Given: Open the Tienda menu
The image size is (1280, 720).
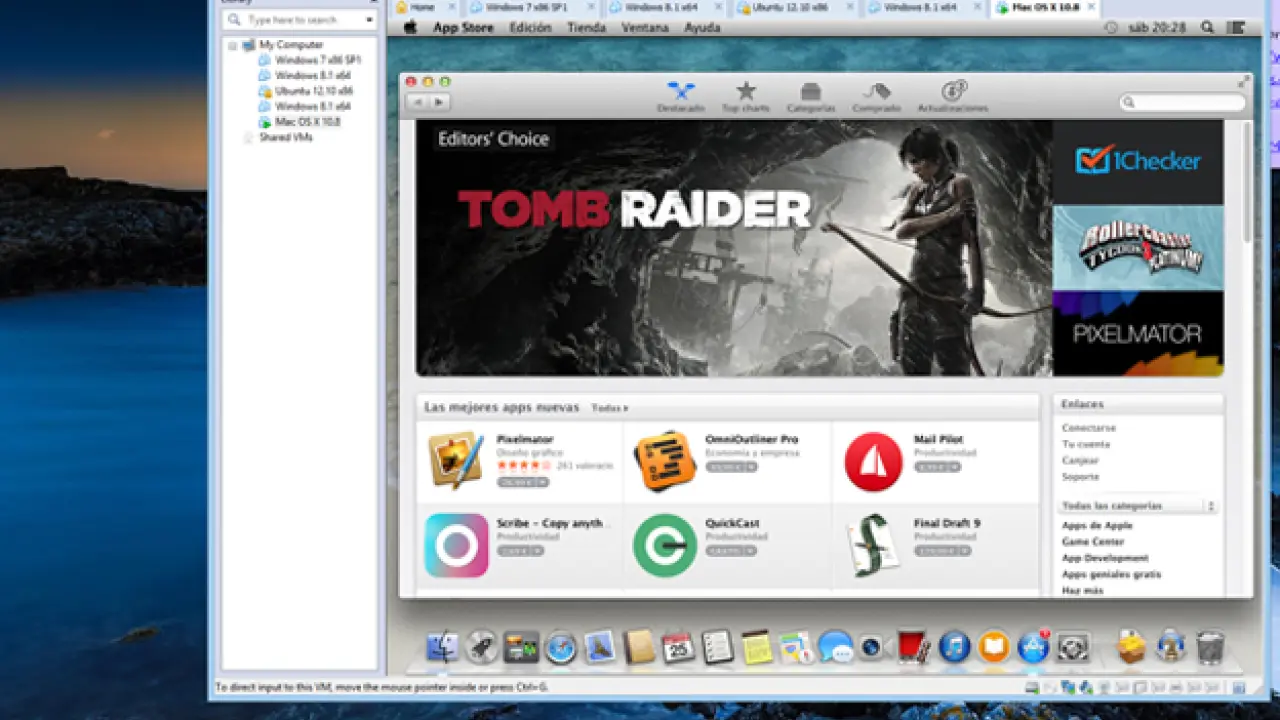Looking at the screenshot, I should click(x=586, y=28).
